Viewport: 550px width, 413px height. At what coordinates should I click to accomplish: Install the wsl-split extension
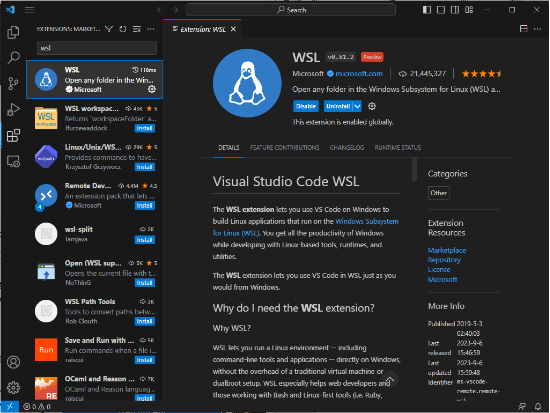click(x=145, y=240)
